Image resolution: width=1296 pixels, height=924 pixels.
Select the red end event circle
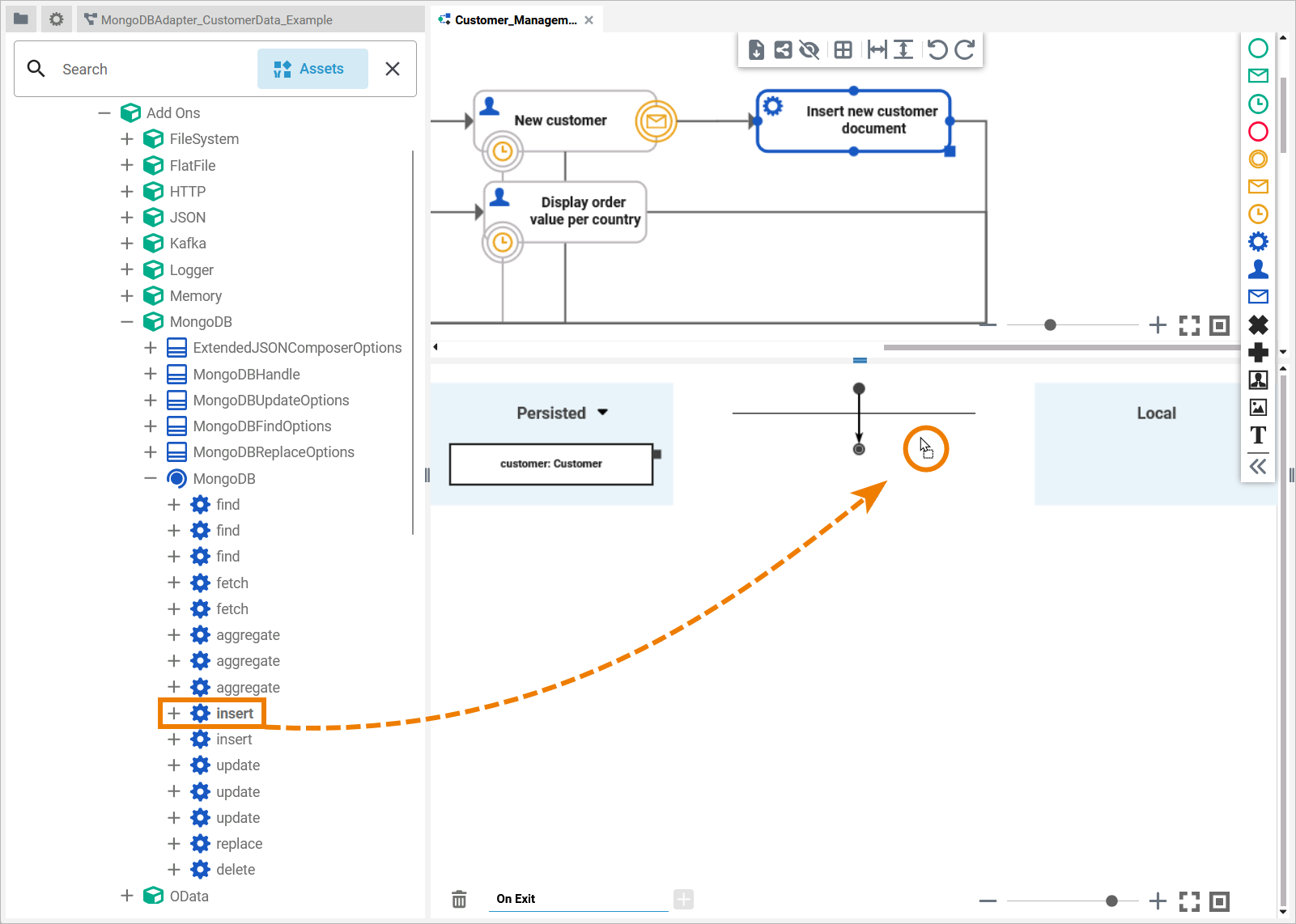(x=1258, y=131)
